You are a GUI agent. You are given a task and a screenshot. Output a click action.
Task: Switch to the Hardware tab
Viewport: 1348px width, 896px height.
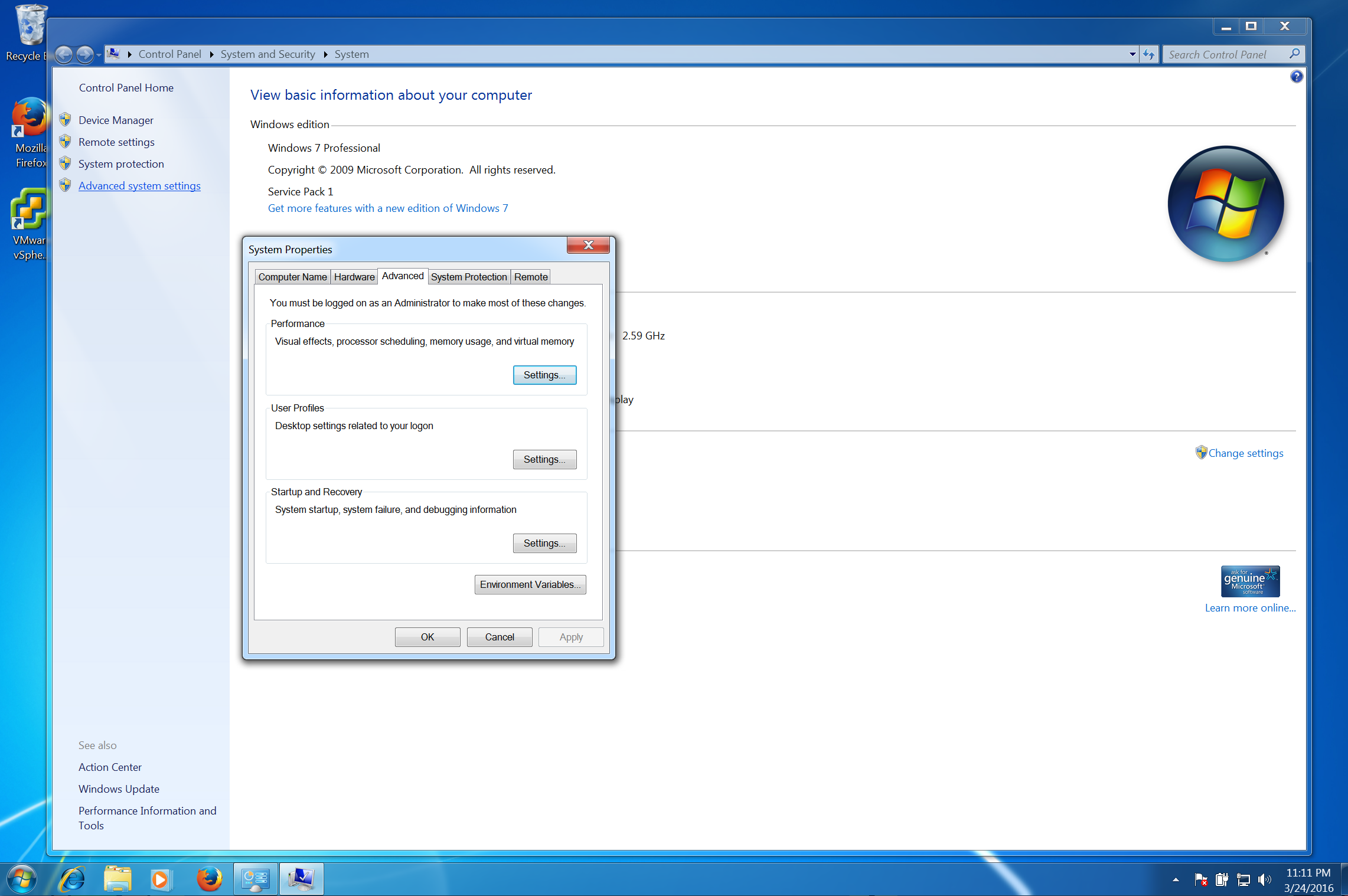(354, 276)
